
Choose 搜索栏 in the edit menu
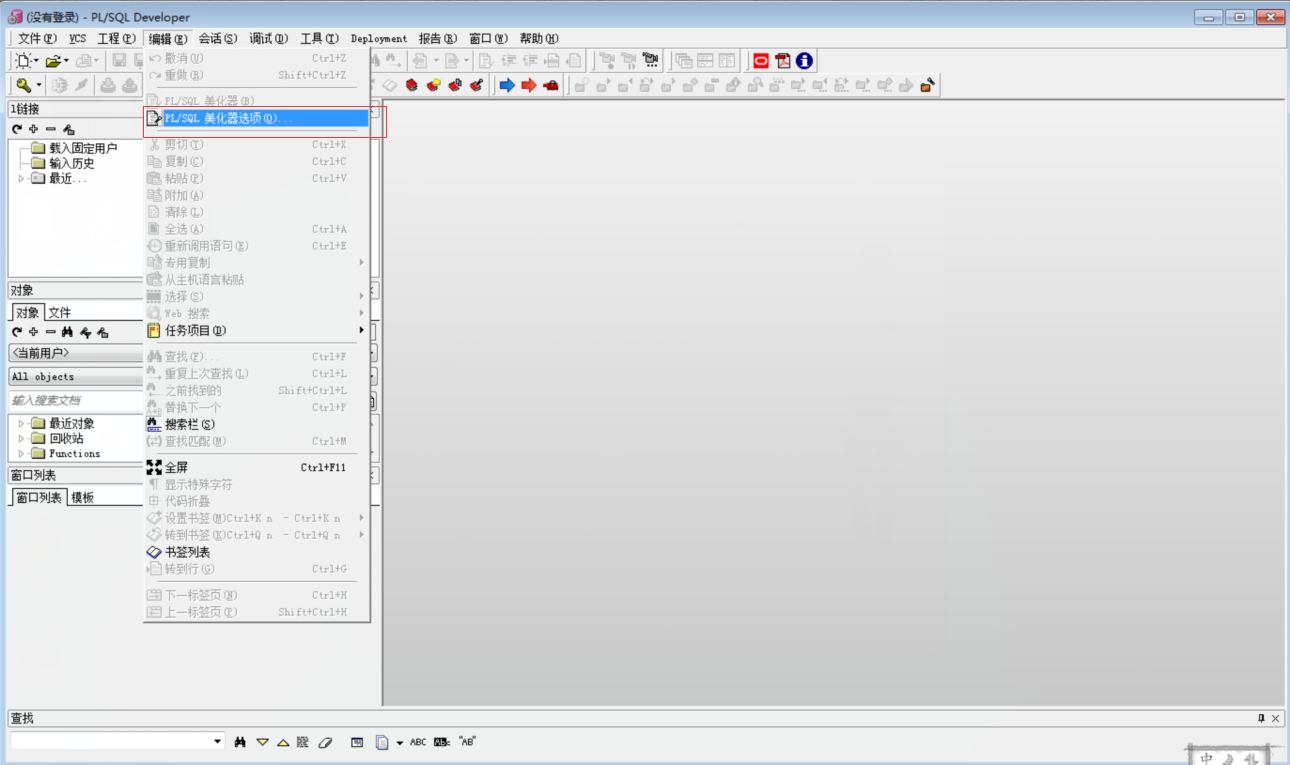256,425
